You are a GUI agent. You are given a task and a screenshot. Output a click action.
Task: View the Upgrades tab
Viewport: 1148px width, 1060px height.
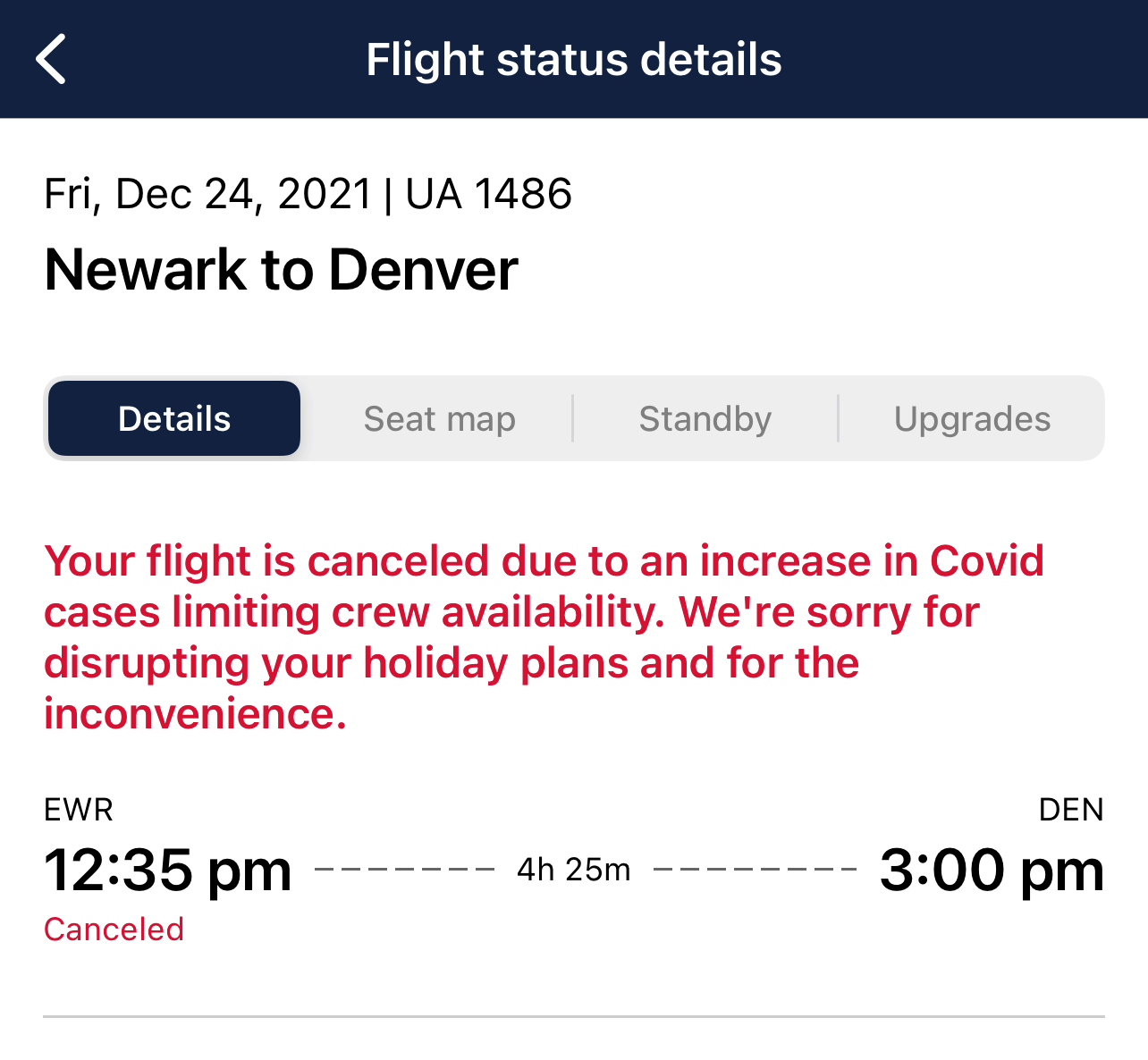[x=972, y=417]
